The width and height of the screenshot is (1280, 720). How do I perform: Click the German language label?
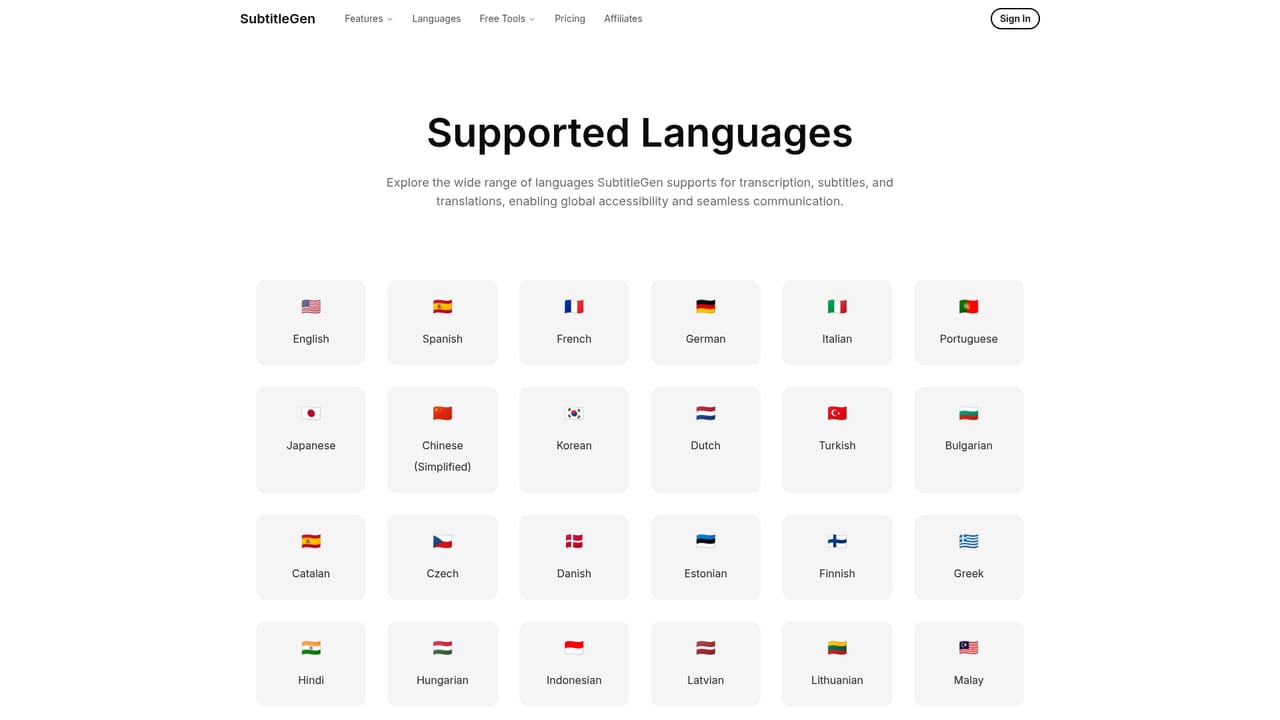[x=705, y=339]
